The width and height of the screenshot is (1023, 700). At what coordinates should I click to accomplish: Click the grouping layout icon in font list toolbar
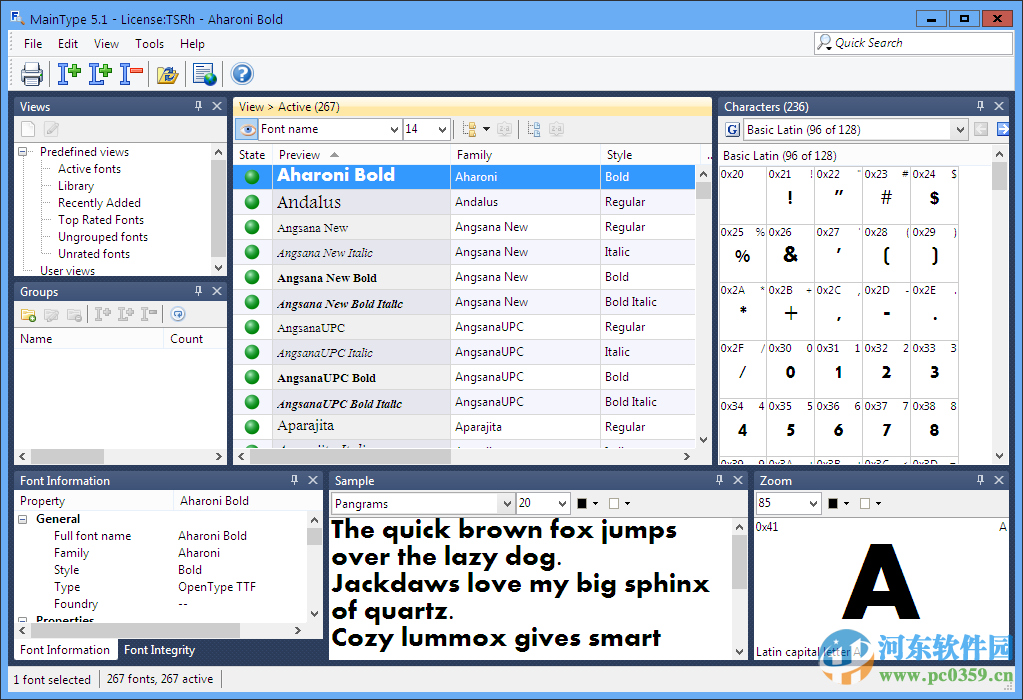click(469, 129)
